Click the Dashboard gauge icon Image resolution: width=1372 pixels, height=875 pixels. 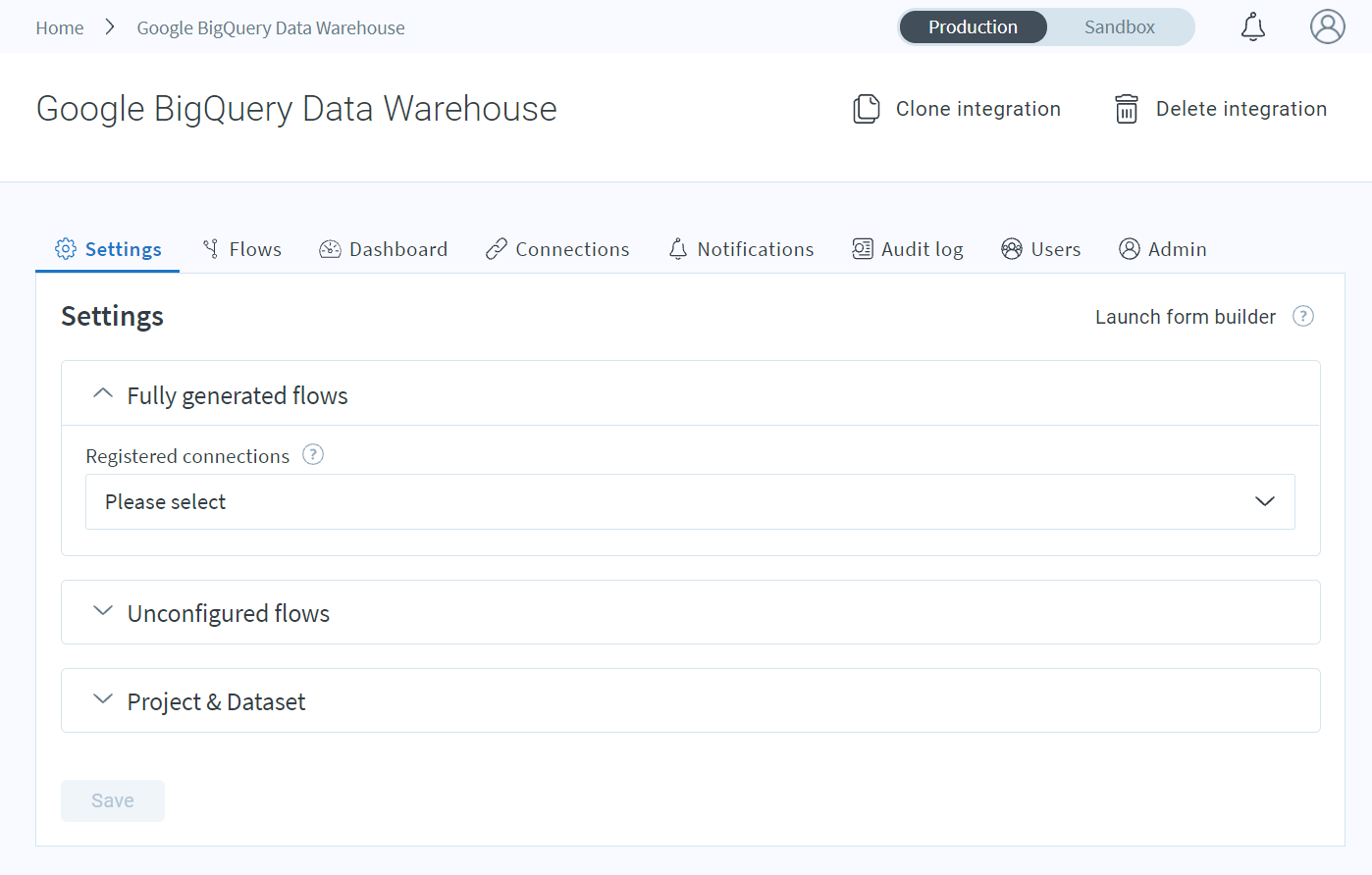[330, 249]
